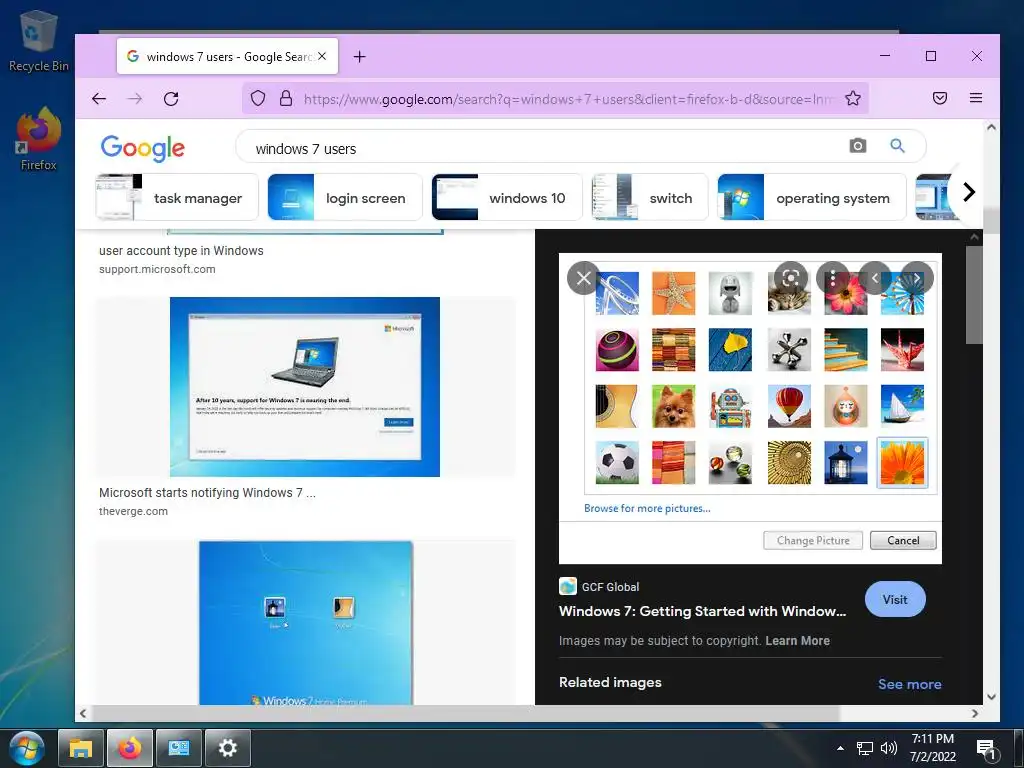Click the horizontal scrollbar left arrow
The width and height of the screenshot is (1024, 768).
coord(82,713)
